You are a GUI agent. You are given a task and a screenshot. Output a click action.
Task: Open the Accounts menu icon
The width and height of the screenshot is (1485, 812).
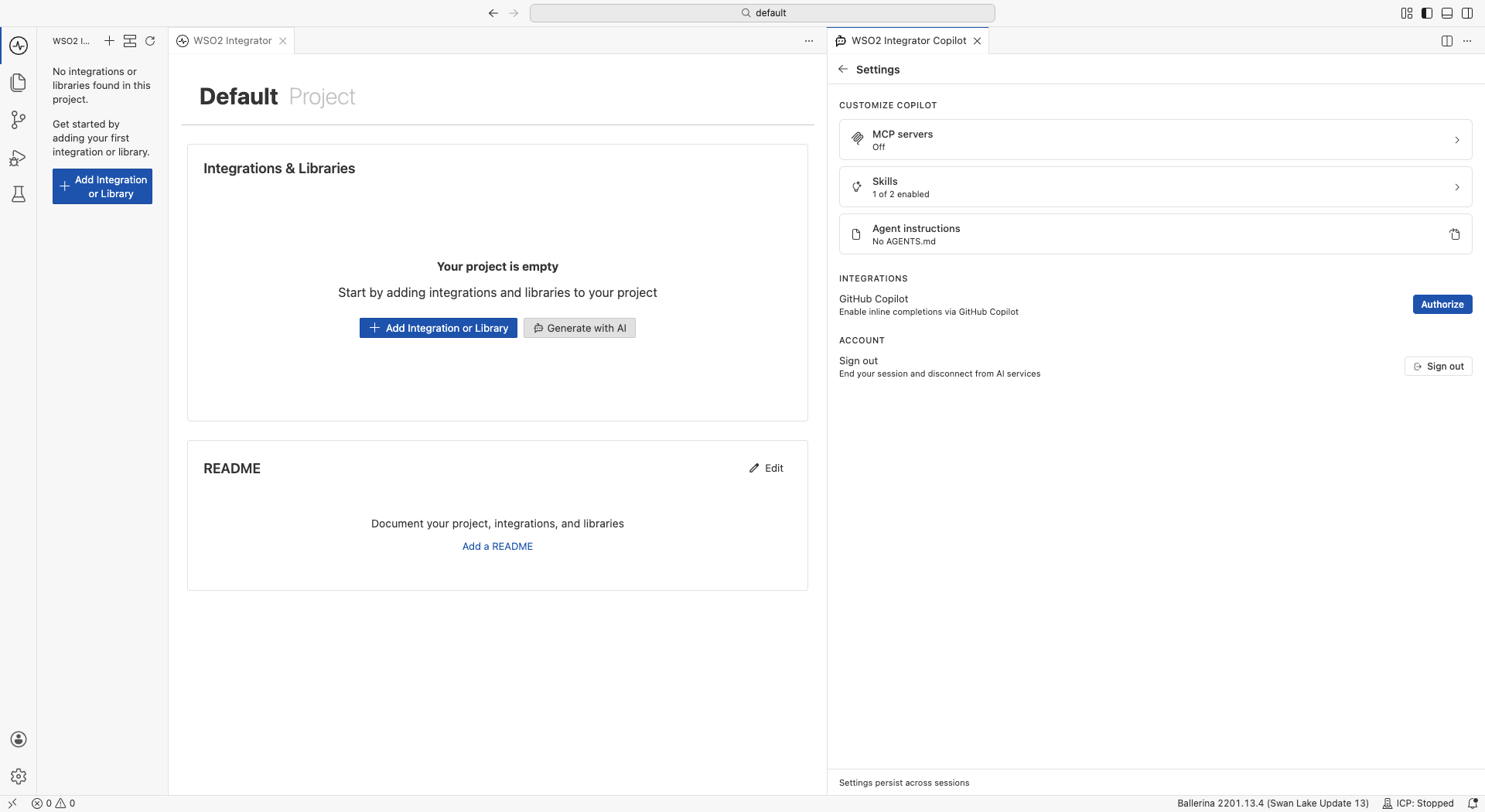pos(19,739)
